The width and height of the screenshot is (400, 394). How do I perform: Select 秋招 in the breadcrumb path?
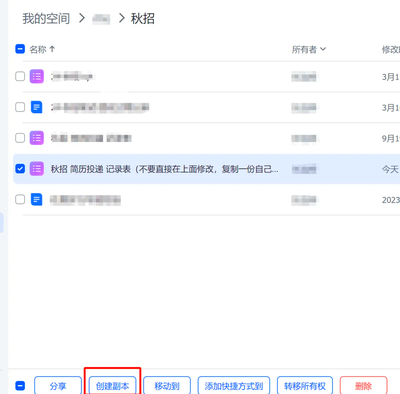tap(143, 18)
